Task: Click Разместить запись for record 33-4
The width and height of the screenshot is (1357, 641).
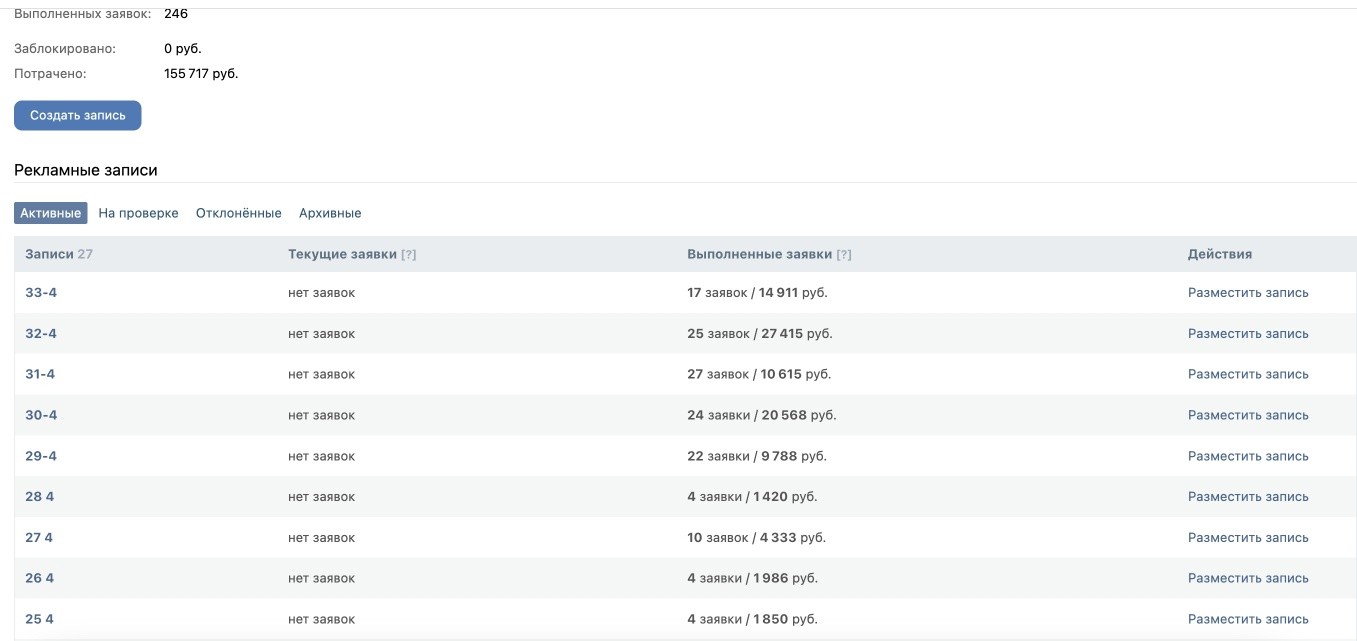Action: point(1248,293)
